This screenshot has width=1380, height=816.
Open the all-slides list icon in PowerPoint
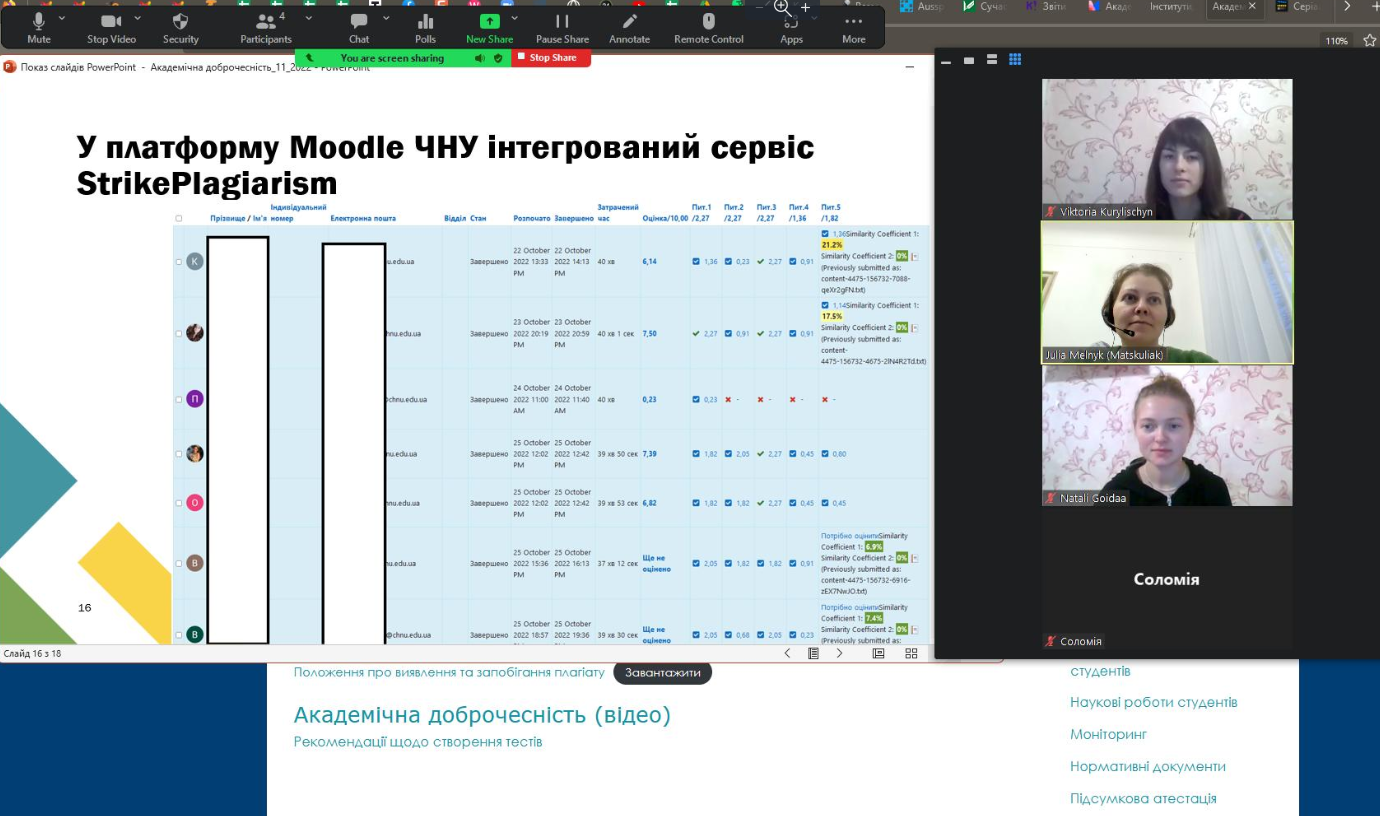tap(813, 653)
